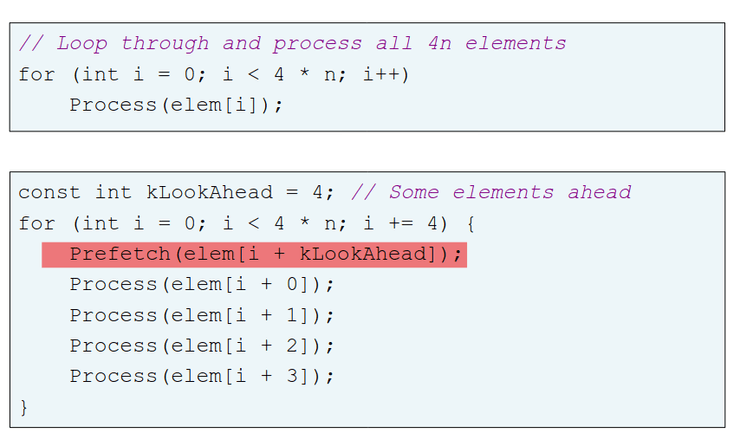Click the "Process(elem[i + 0]);" line
740x438 pixels.
click(201, 284)
